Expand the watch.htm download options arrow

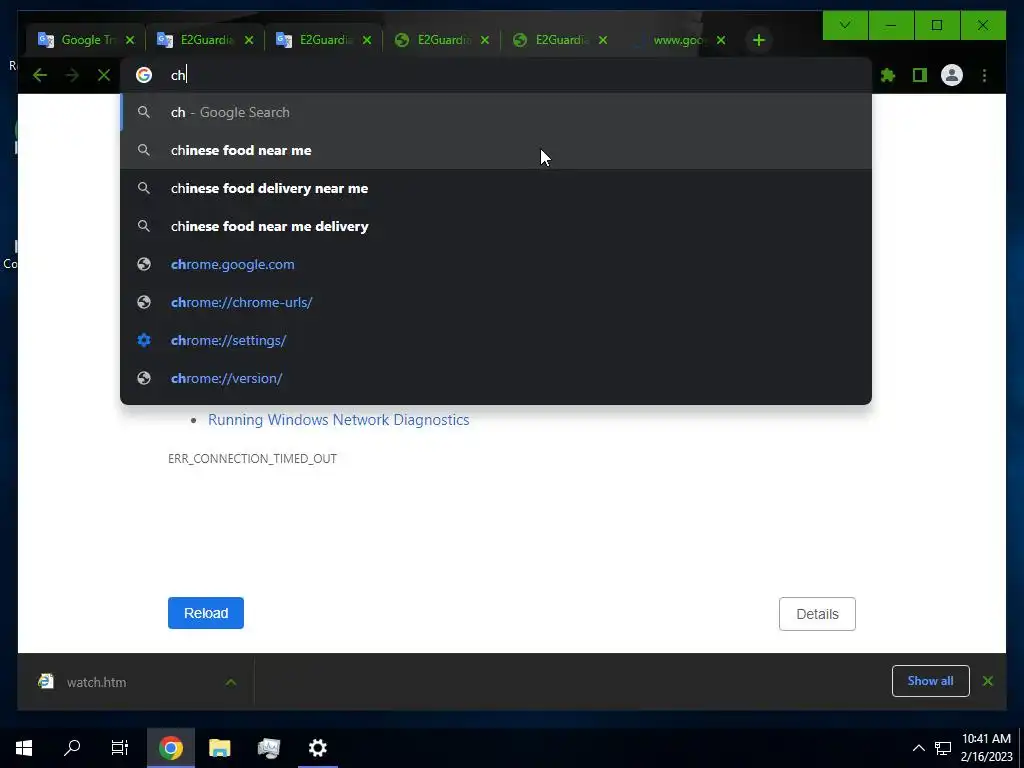click(x=231, y=682)
